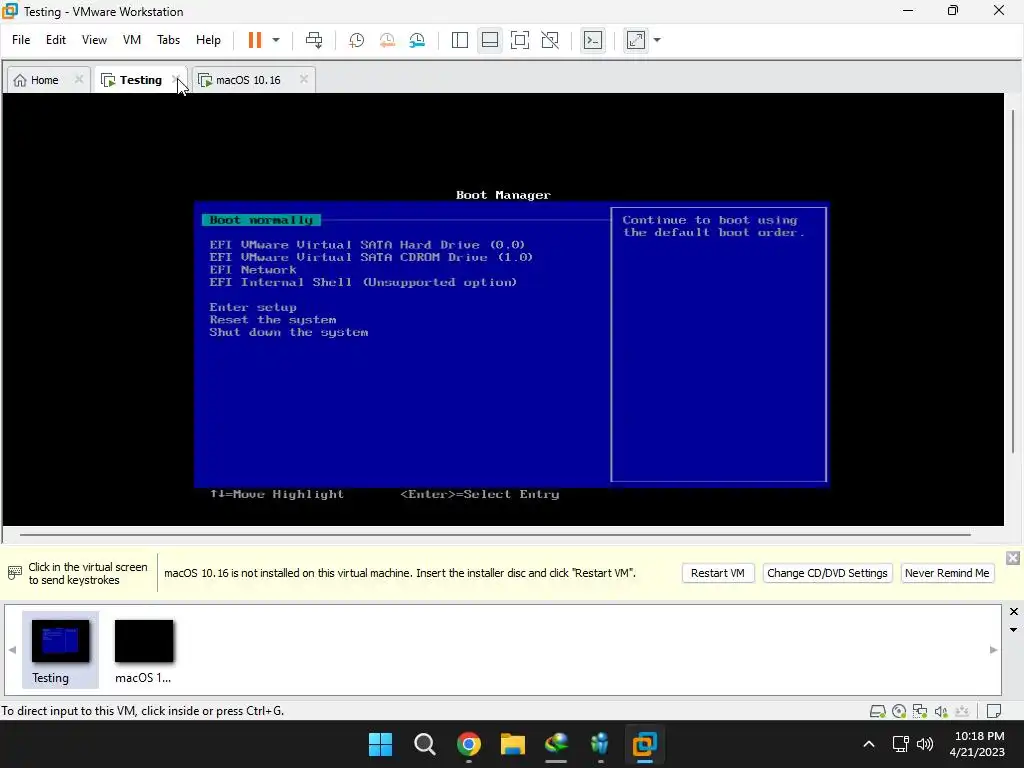Close the Home tab
The width and height of the screenshot is (1024, 768).
click(79, 79)
